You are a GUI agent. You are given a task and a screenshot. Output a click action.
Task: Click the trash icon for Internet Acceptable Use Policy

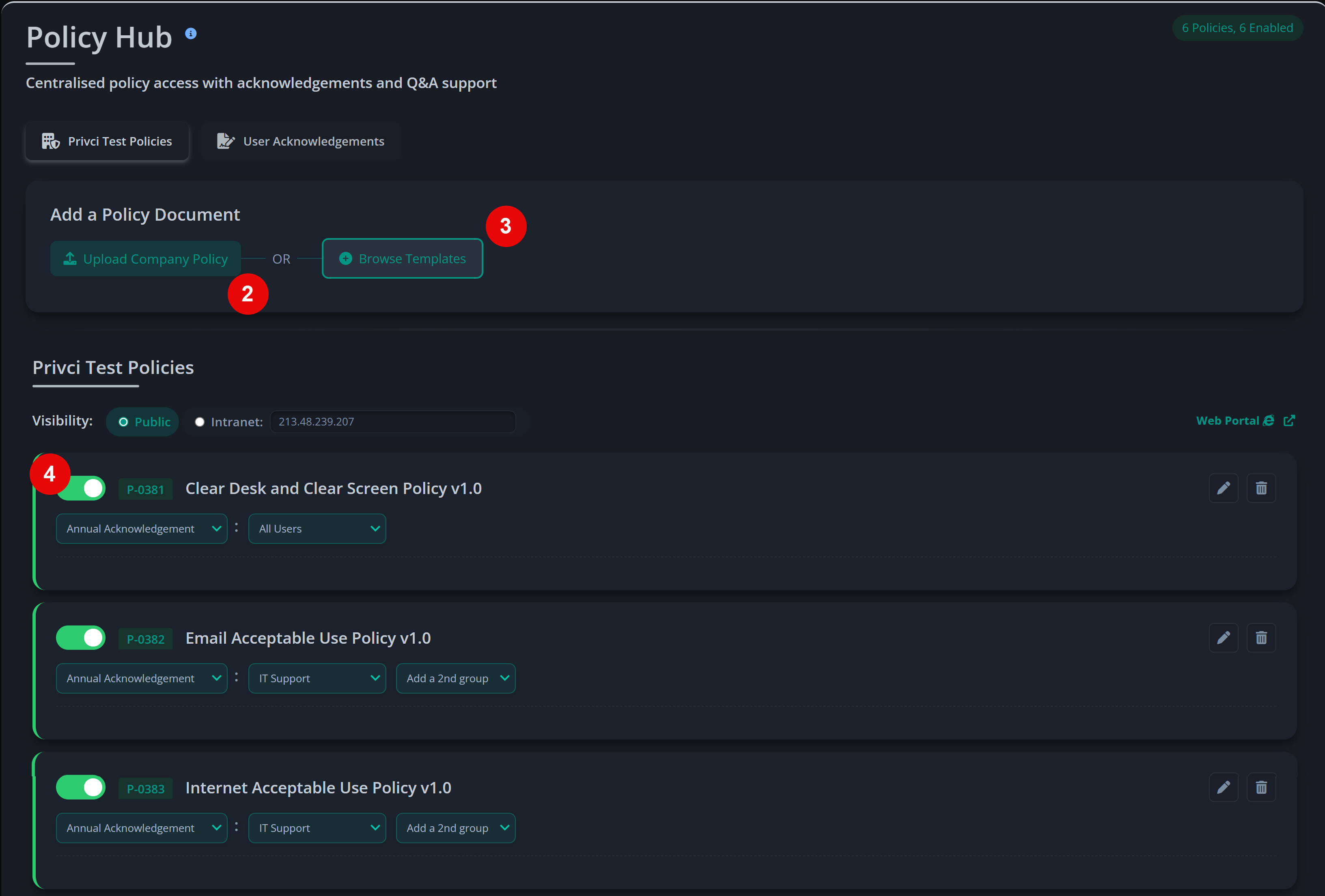(1261, 787)
